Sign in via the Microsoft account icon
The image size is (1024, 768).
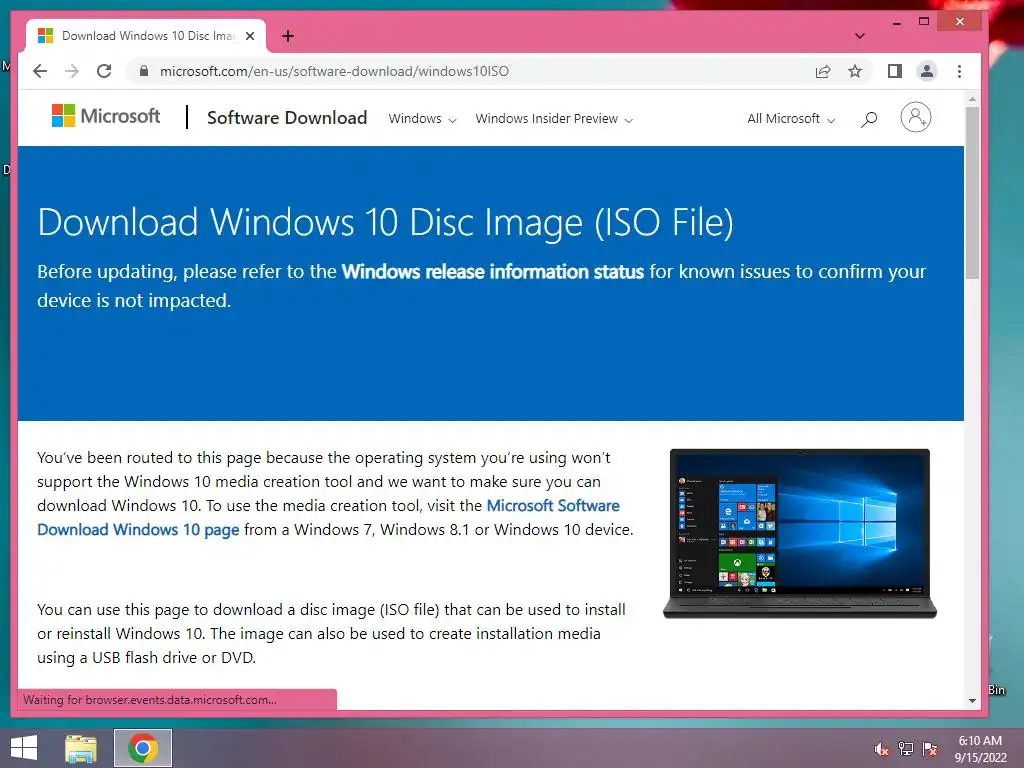(916, 118)
